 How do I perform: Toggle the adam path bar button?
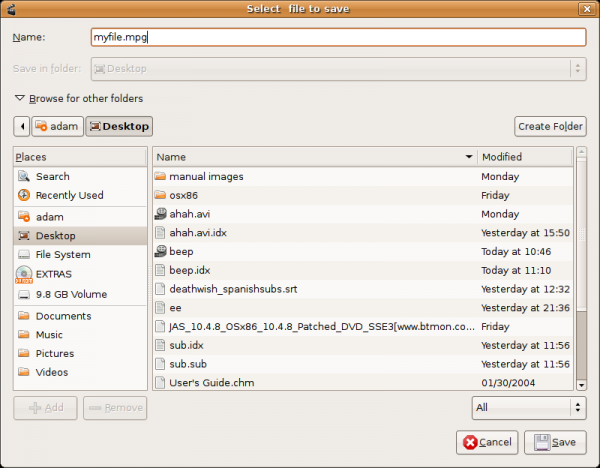(x=57, y=127)
